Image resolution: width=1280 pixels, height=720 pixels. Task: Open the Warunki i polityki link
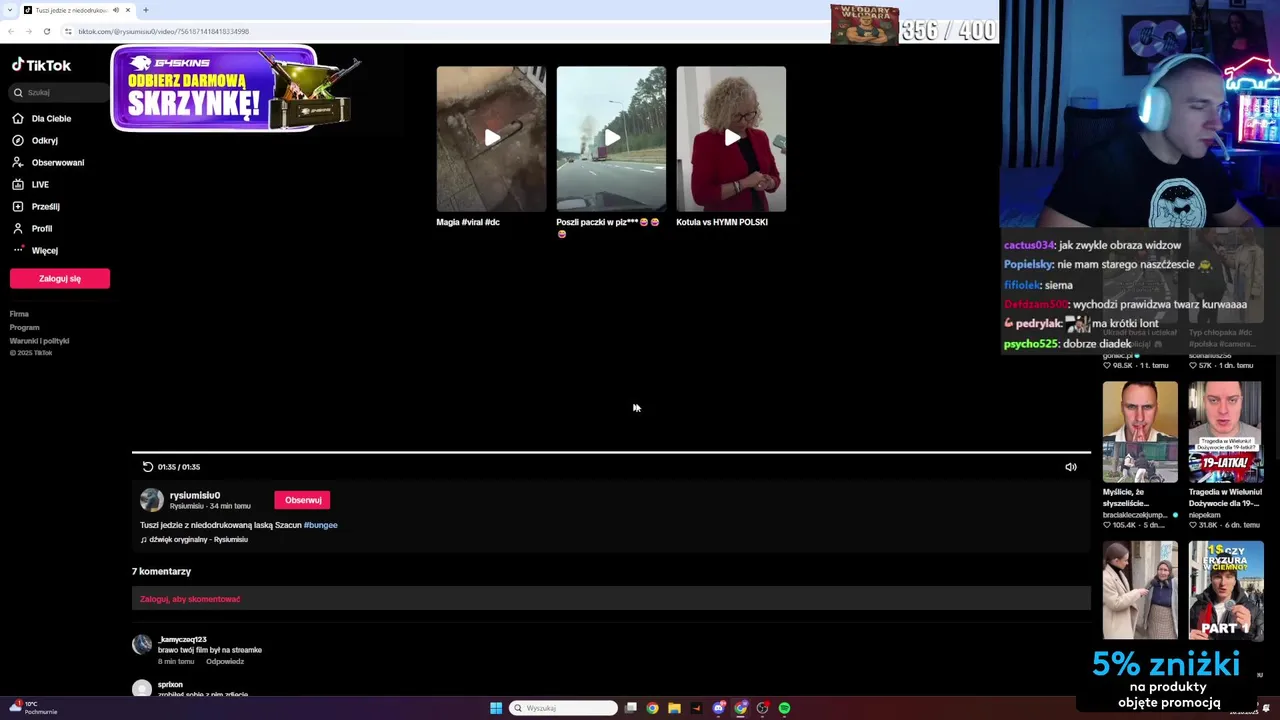click(x=39, y=341)
